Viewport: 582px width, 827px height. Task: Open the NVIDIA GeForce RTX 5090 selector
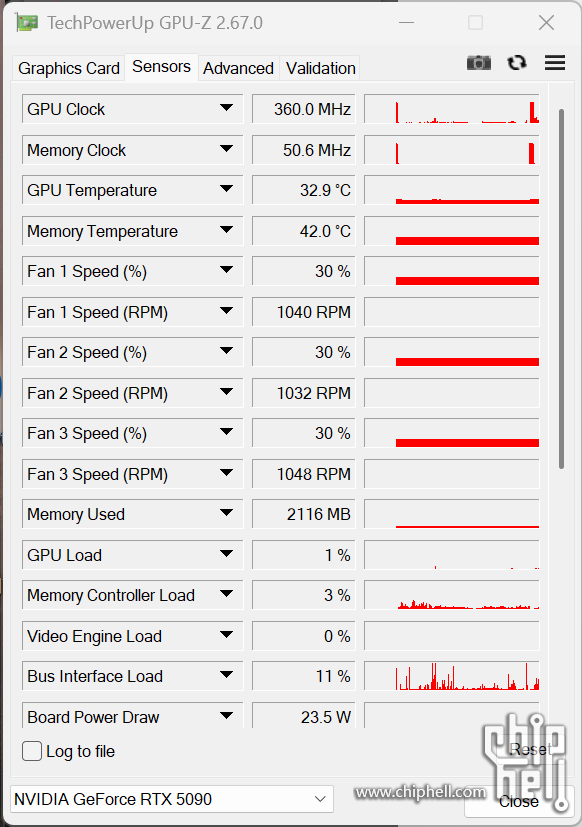tap(171, 799)
